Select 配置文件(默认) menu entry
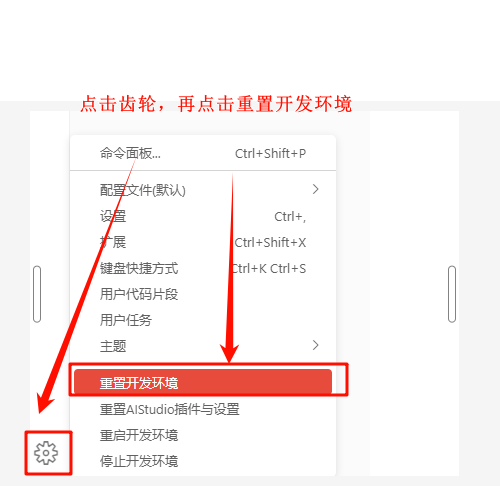Image resolution: width=500 pixels, height=500 pixels. (x=203, y=190)
